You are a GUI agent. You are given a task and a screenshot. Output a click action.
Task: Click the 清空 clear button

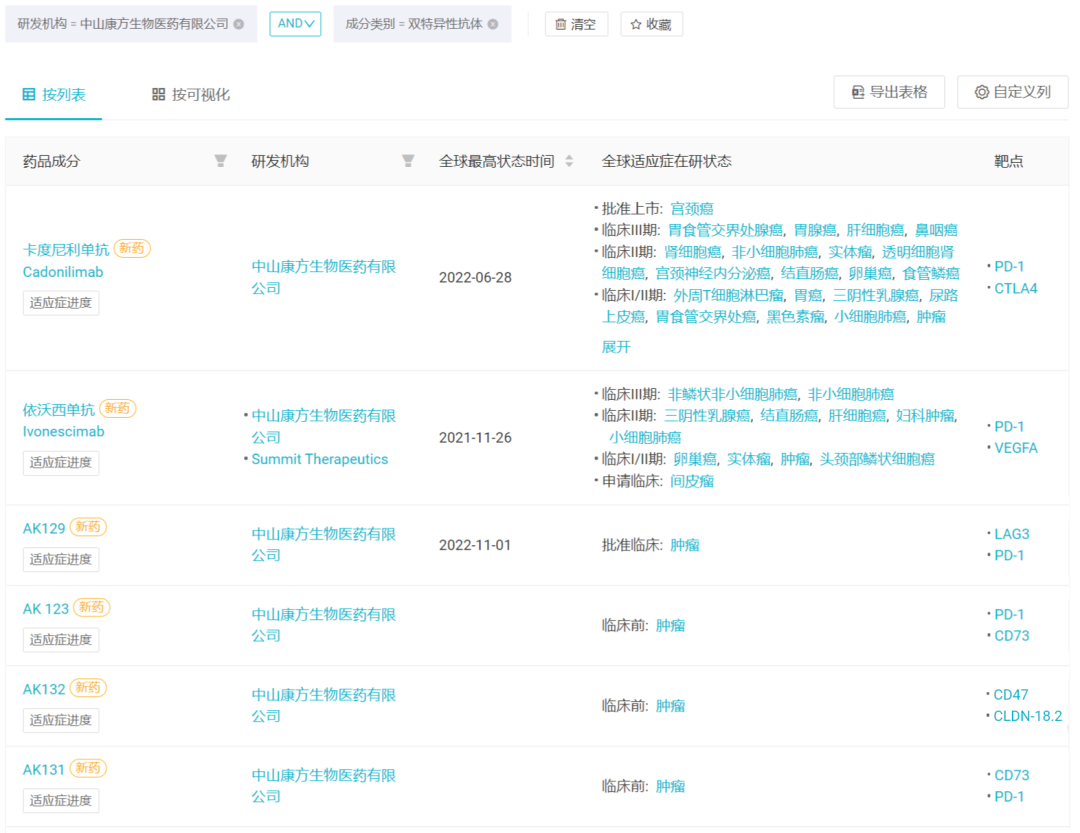(x=576, y=25)
